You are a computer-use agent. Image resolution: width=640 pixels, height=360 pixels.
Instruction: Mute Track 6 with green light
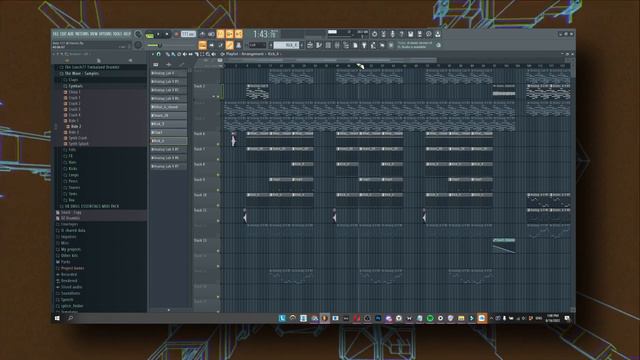[x=218, y=144]
